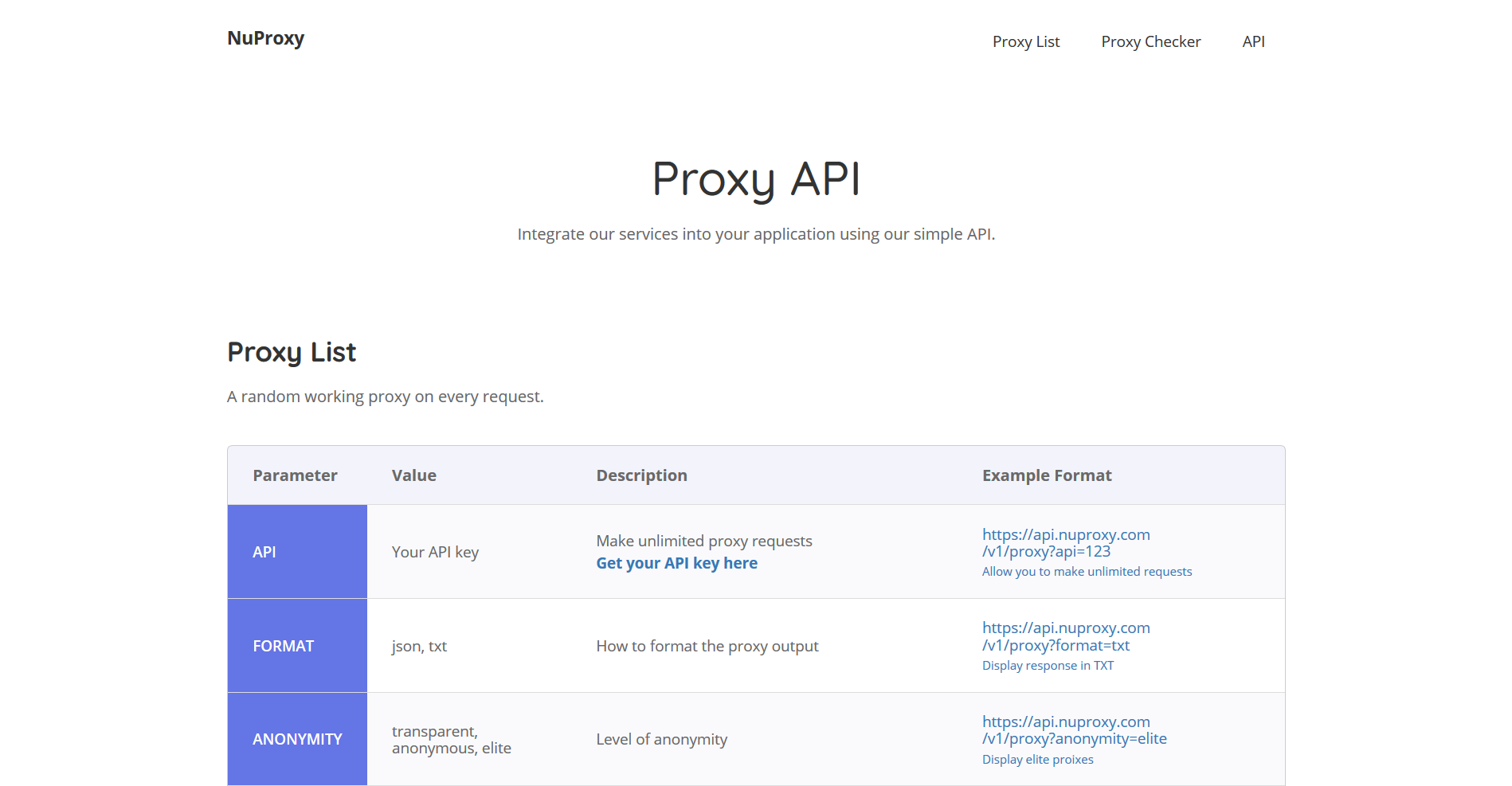Select the API navigation link
This screenshot has width=1512, height=786.
1253,41
